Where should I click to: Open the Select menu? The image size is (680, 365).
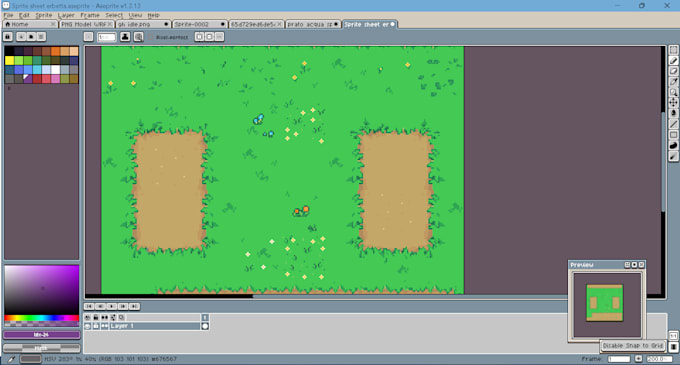coord(114,15)
